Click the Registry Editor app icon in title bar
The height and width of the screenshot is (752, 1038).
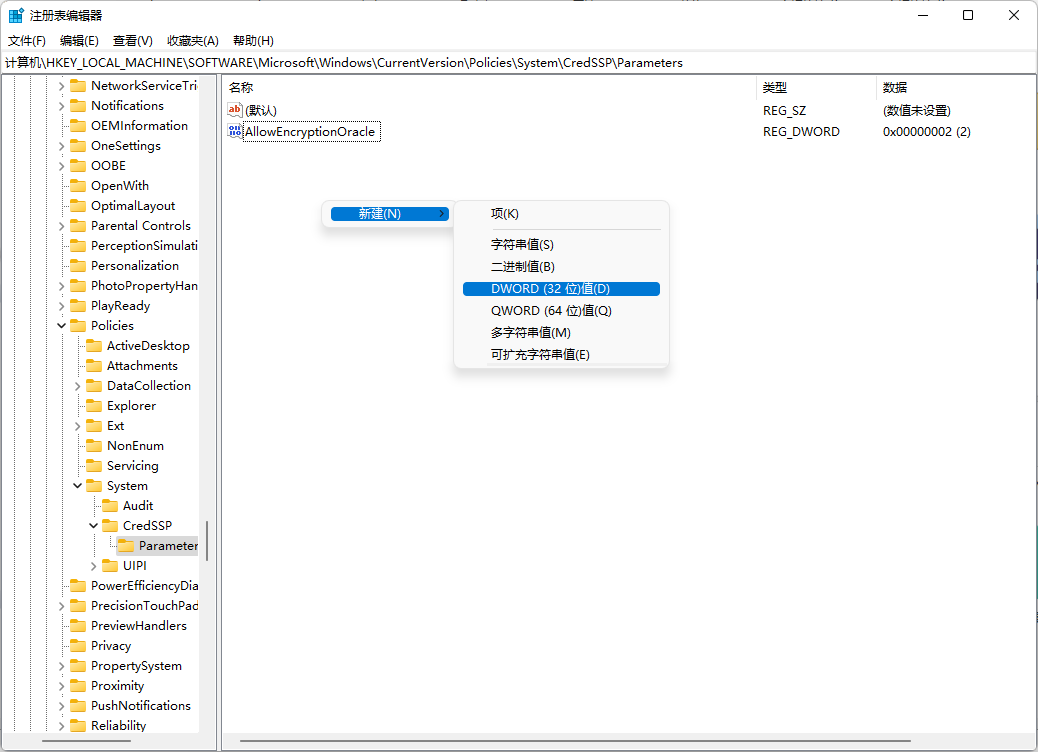tap(16, 15)
